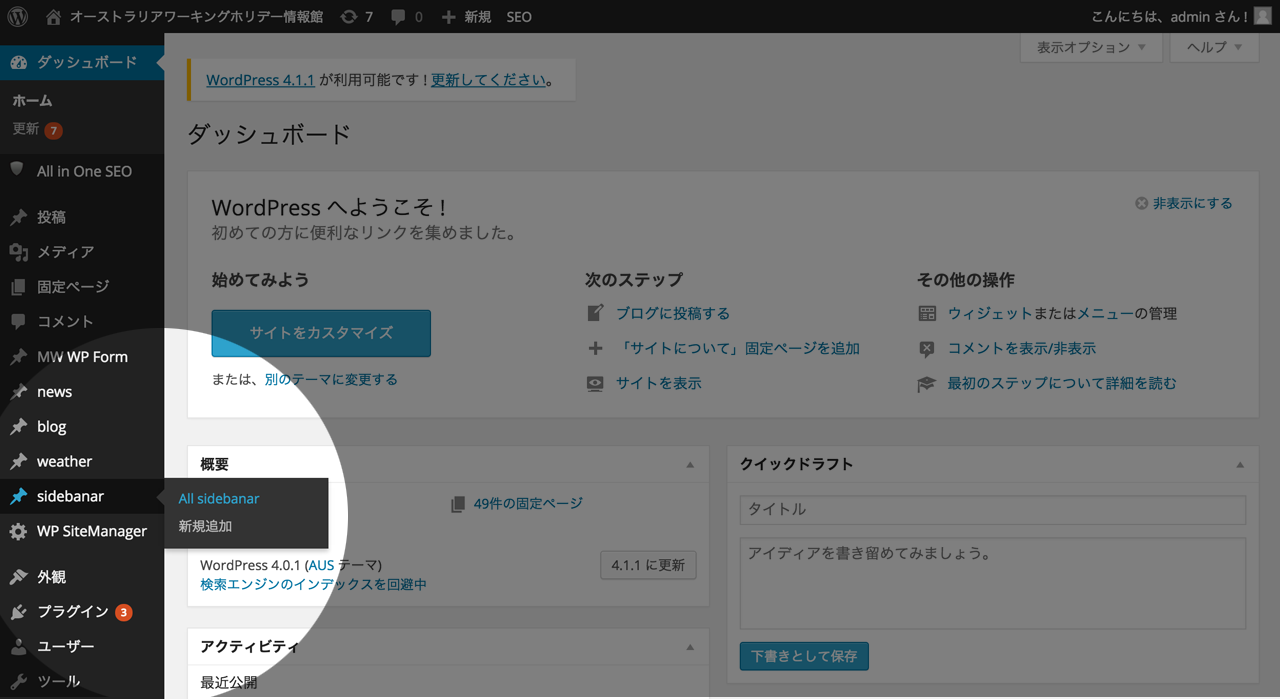Click the gear icon next to WP SiteManager
This screenshot has height=699, width=1280.
click(x=18, y=532)
